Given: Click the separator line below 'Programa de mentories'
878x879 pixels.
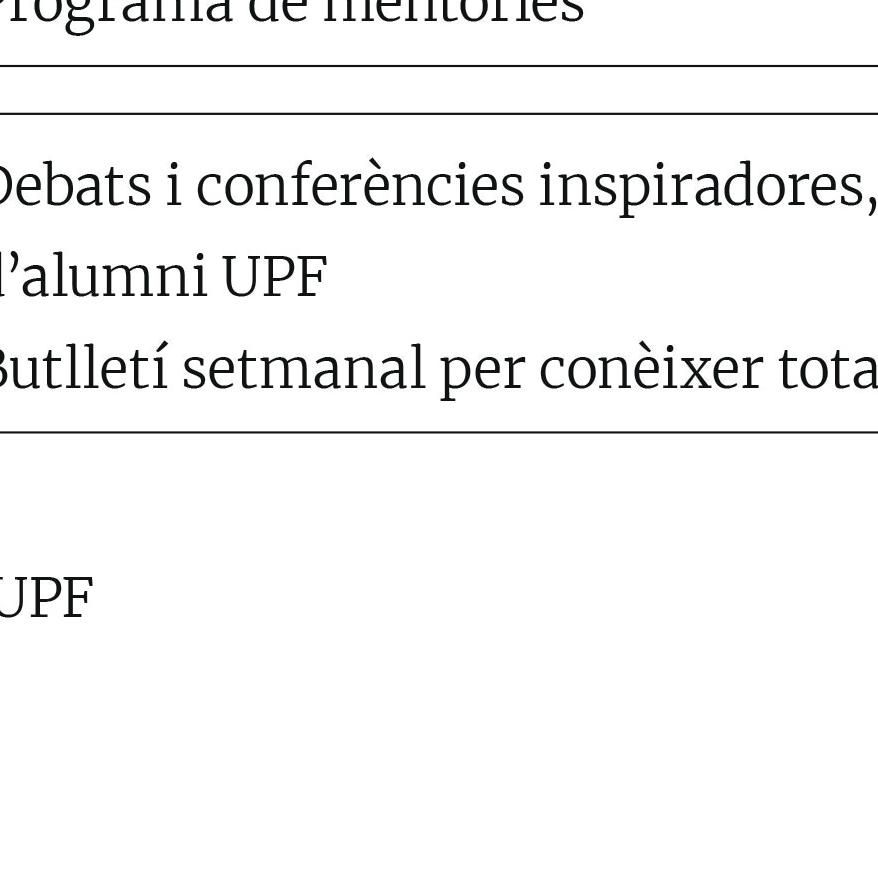Looking at the screenshot, I should point(439,66).
